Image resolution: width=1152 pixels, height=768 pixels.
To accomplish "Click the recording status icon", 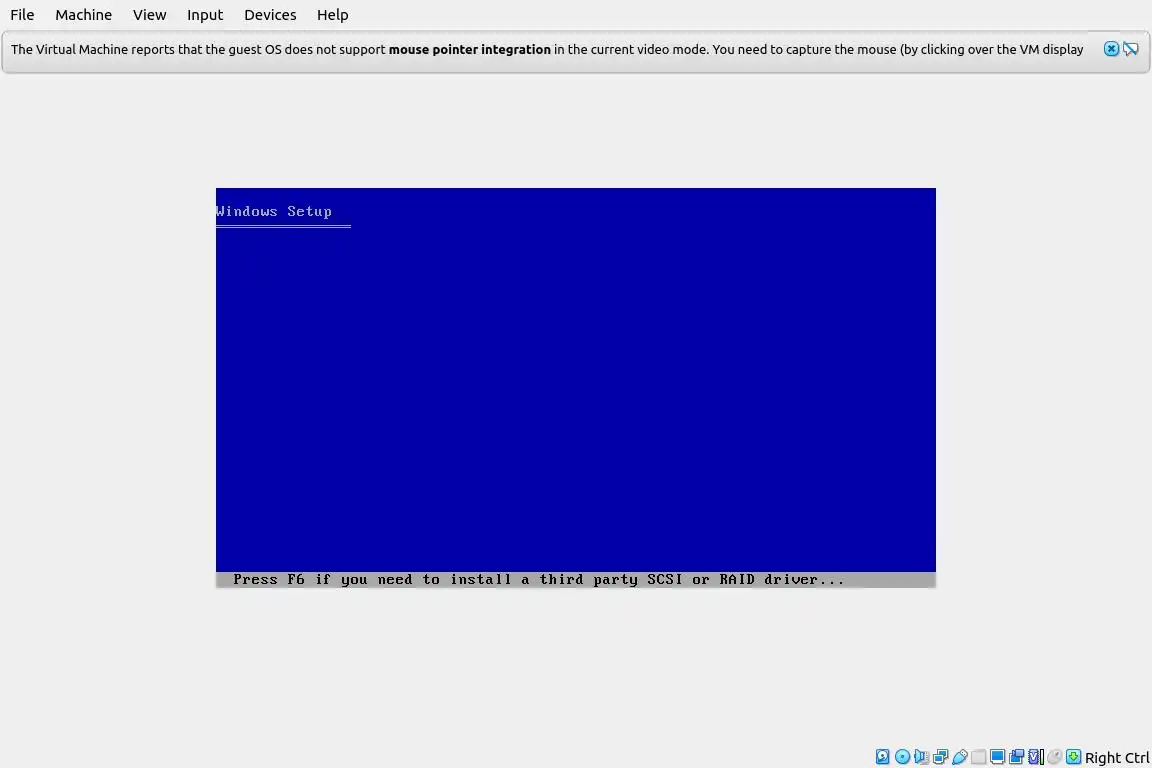I will (1017, 757).
